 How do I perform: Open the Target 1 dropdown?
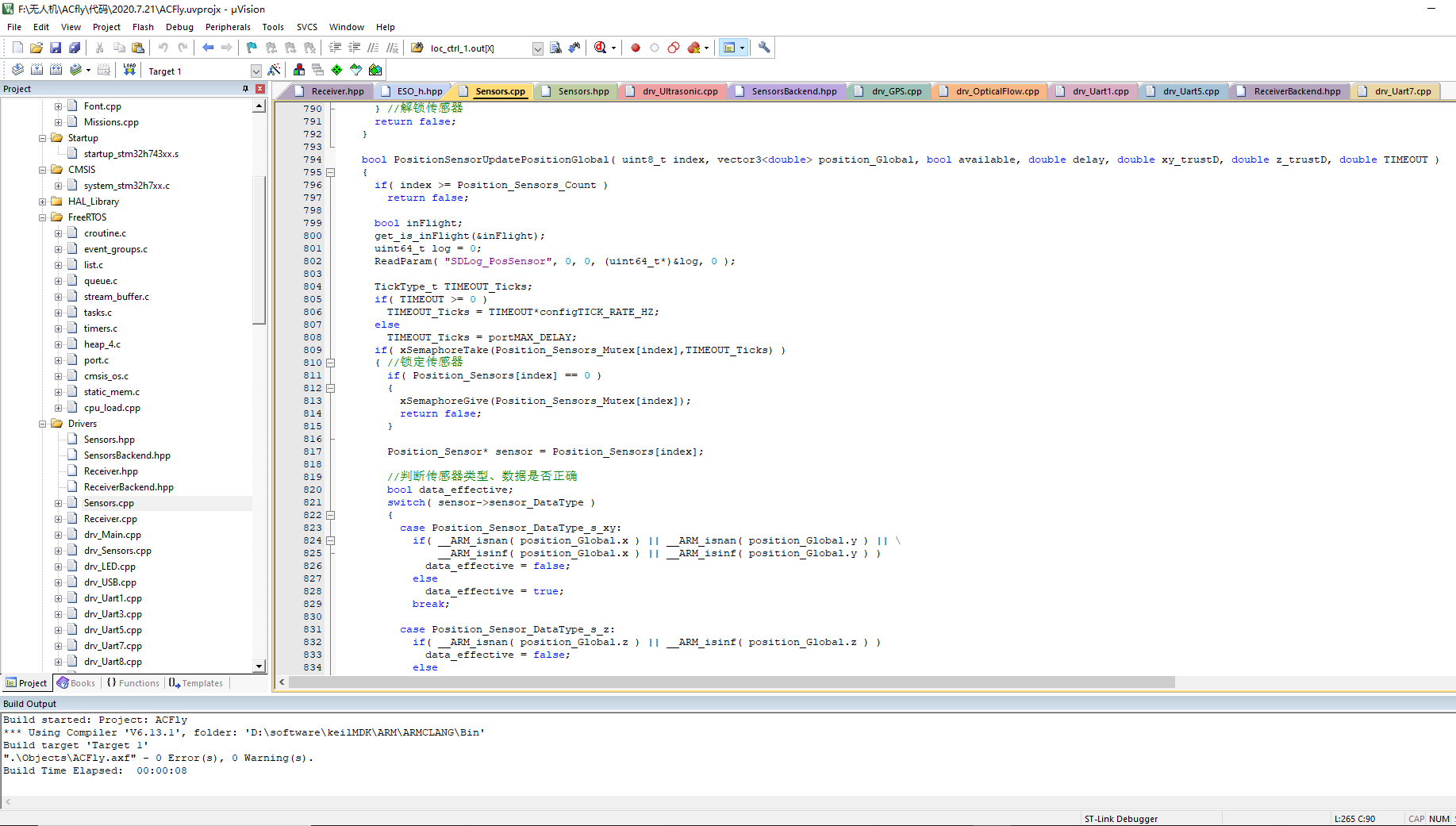(x=255, y=71)
